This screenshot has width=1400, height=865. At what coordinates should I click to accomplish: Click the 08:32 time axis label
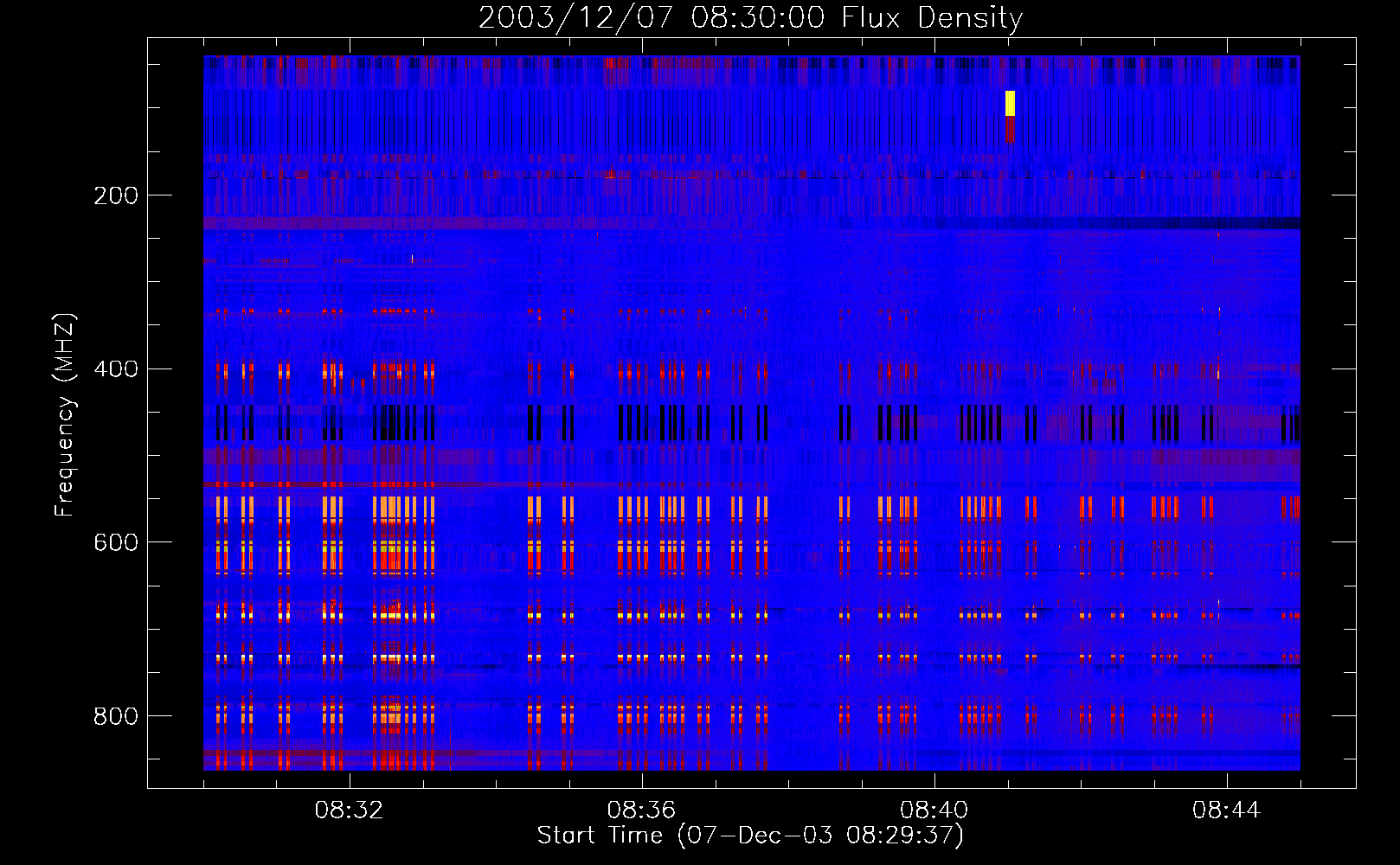(x=349, y=811)
